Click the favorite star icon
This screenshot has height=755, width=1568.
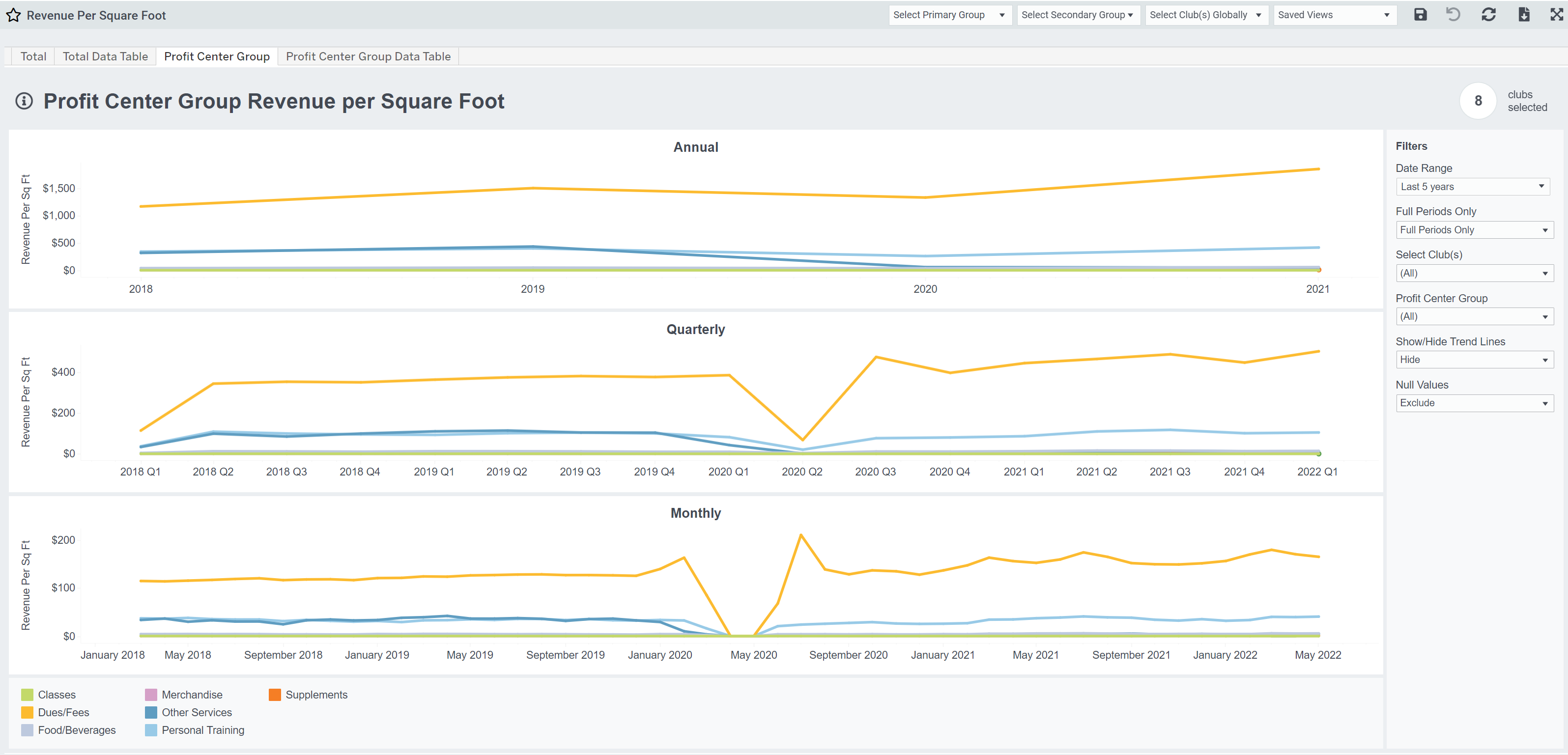click(x=13, y=15)
